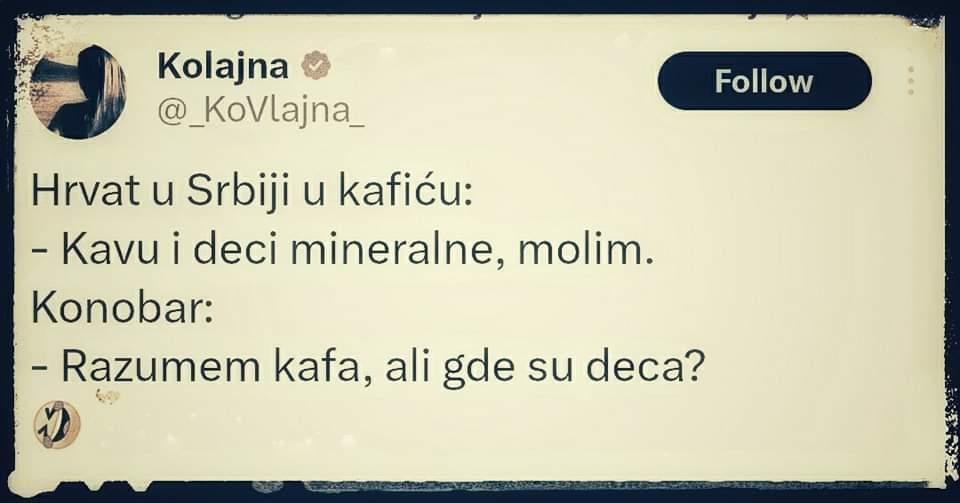Click the word 'Razumem' in the last line
This screenshot has height=503, width=960.
pos(160,368)
